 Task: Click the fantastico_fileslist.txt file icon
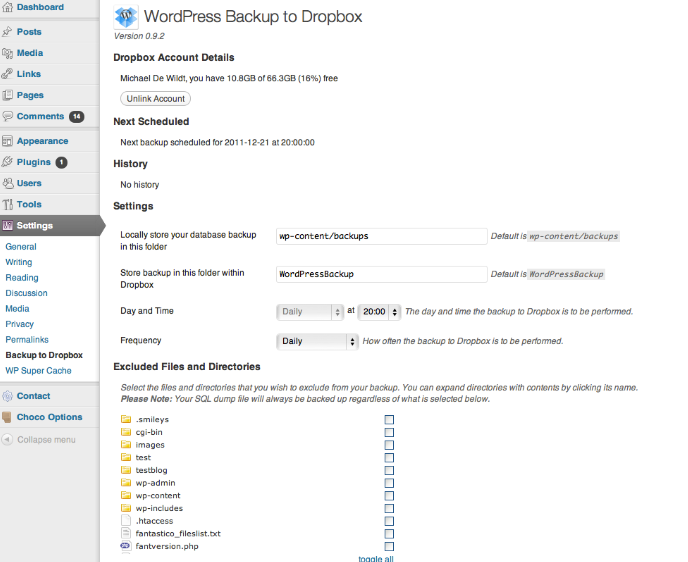click(126, 533)
